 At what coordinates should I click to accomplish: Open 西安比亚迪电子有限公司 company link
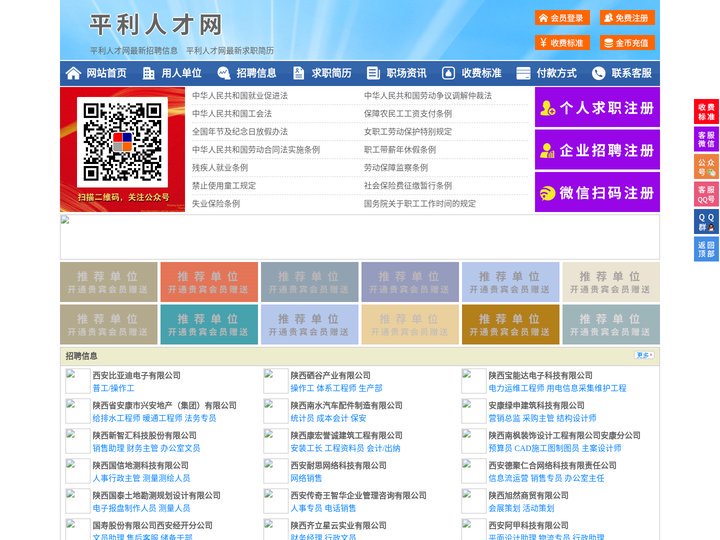pos(136,375)
